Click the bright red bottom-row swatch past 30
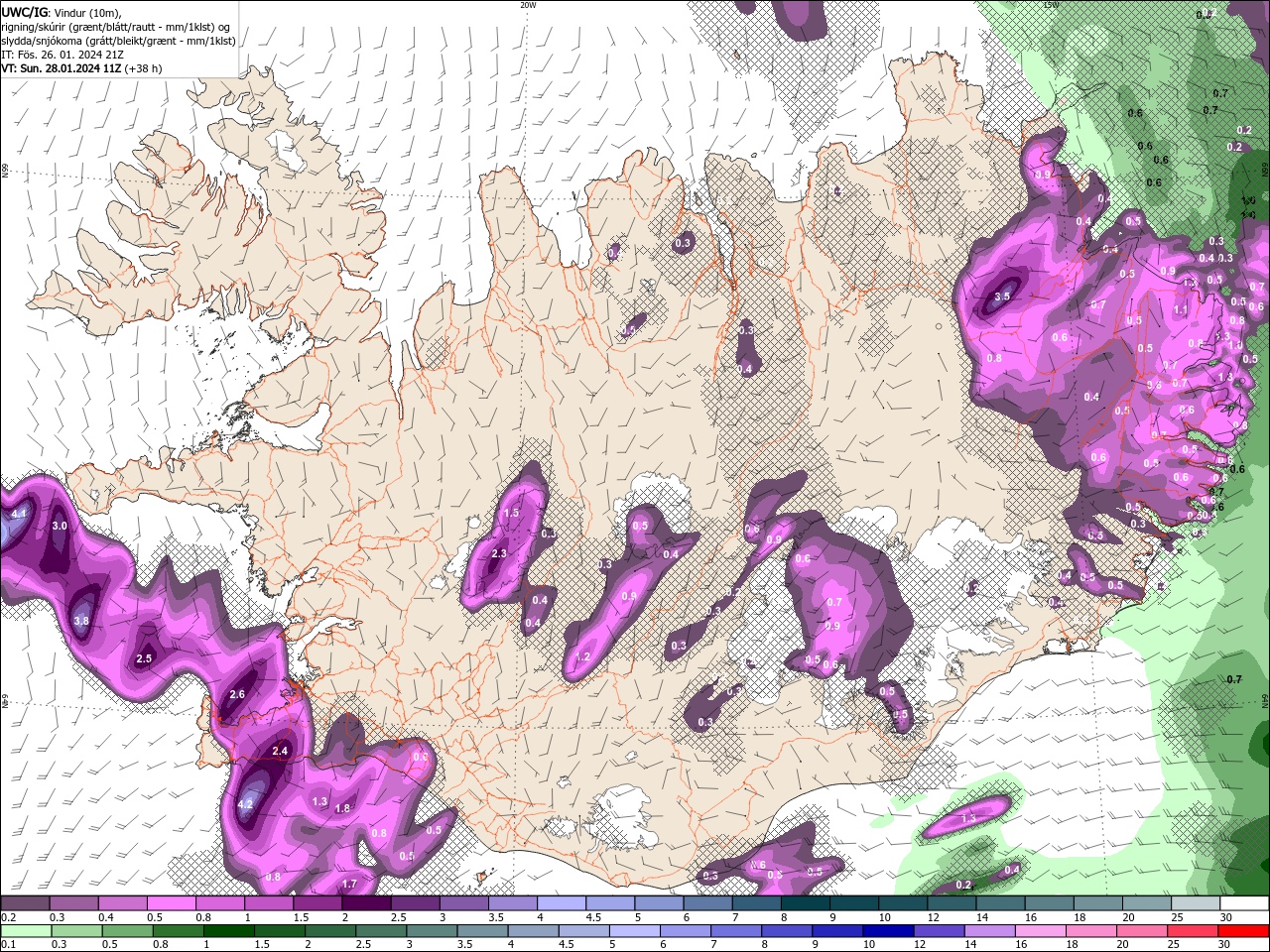1270x952 pixels. tap(1243, 931)
